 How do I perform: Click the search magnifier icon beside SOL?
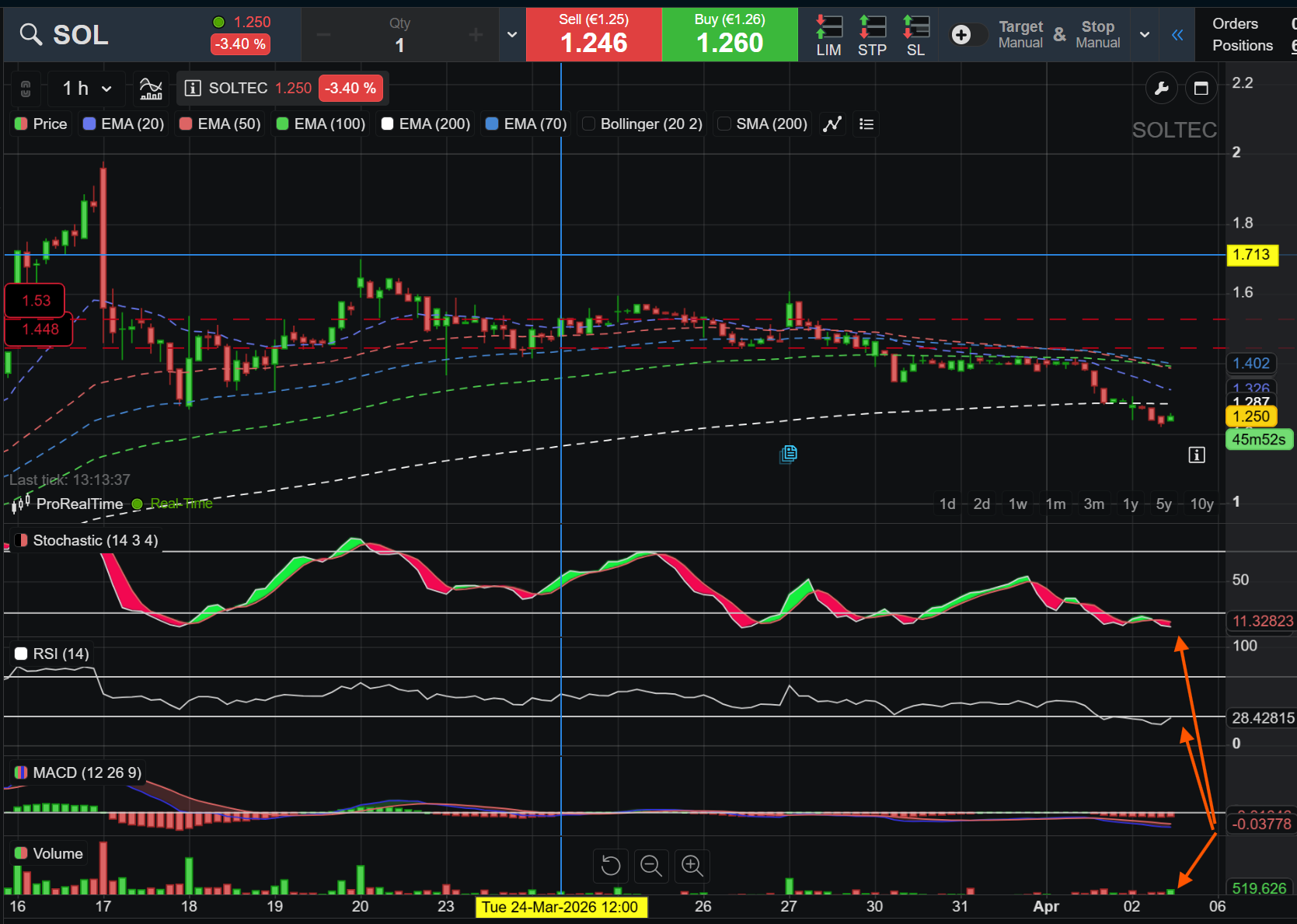point(30,34)
